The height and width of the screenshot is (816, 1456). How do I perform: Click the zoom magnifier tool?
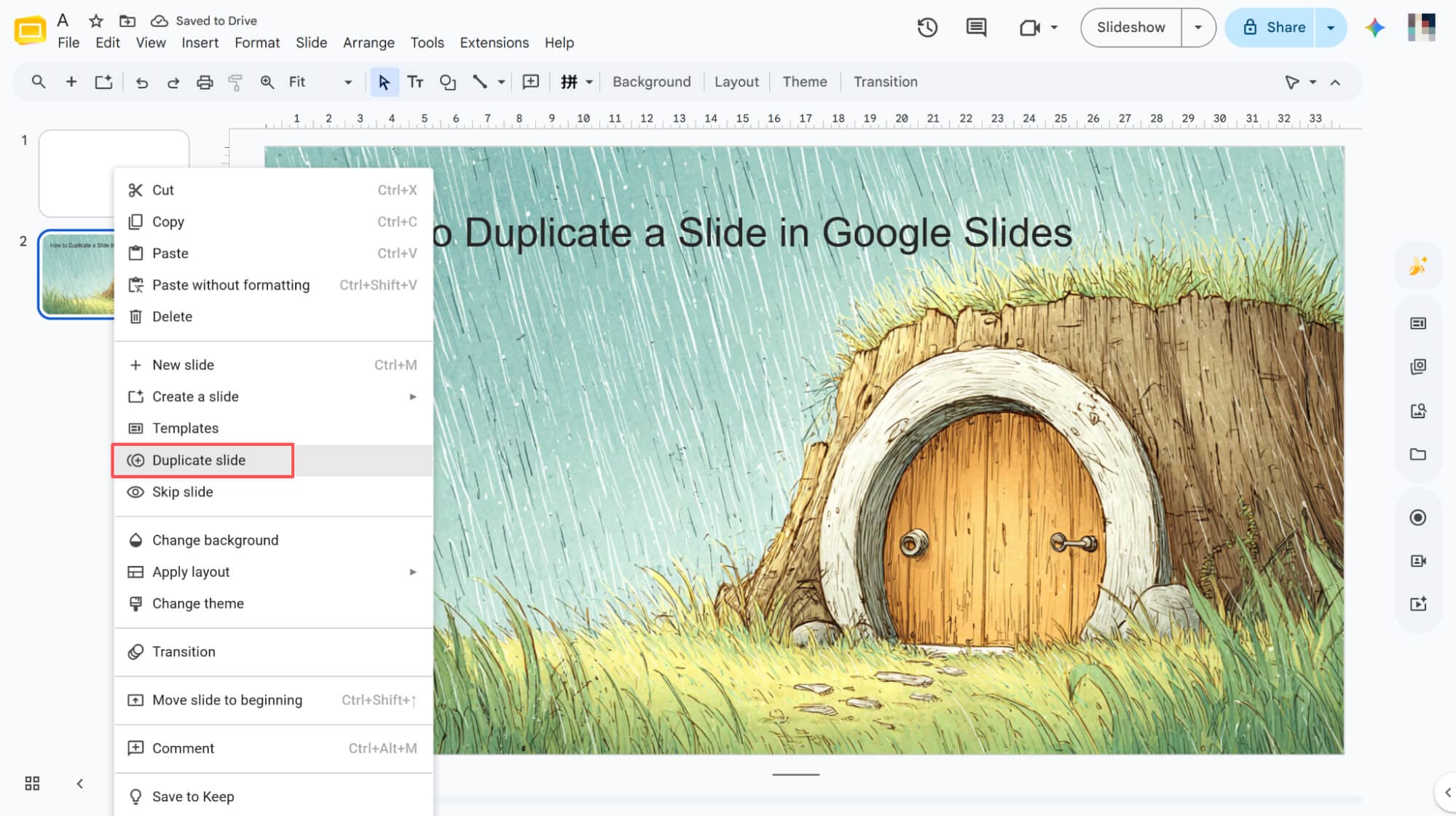pos(267,82)
